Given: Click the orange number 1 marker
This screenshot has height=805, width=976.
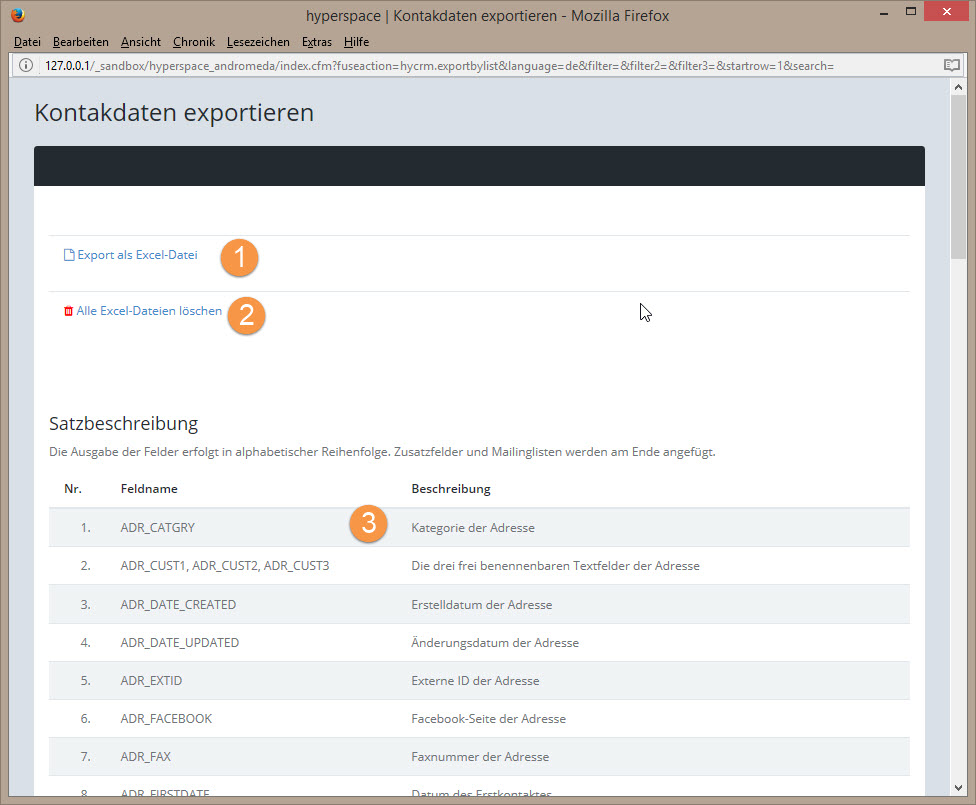Looking at the screenshot, I should click(x=239, y=257).
